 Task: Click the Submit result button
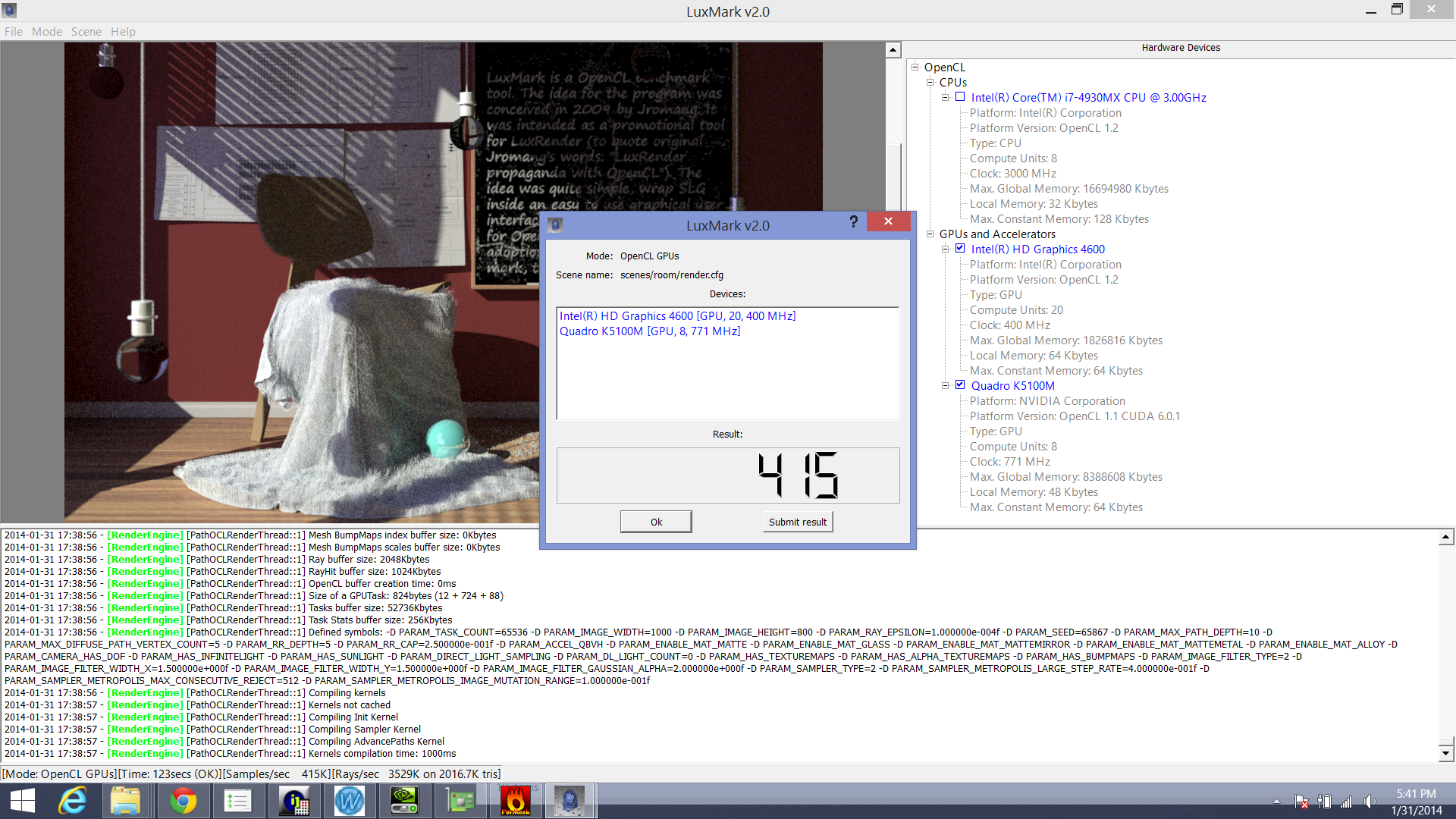click(798, 522)
